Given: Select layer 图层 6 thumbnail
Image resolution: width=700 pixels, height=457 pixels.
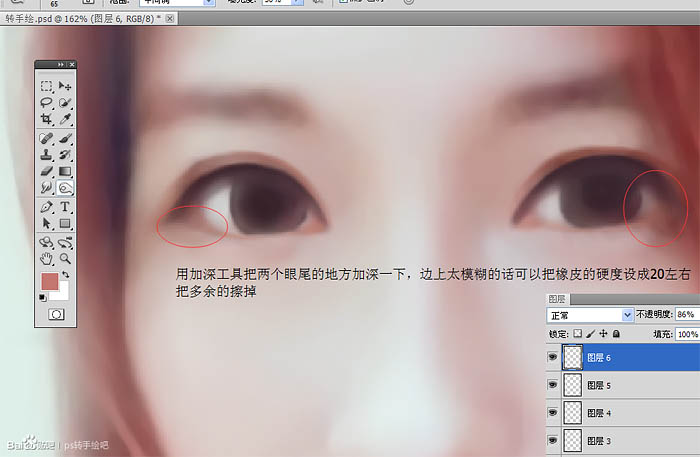Looking at the screenshot, I should click(573, 357).
